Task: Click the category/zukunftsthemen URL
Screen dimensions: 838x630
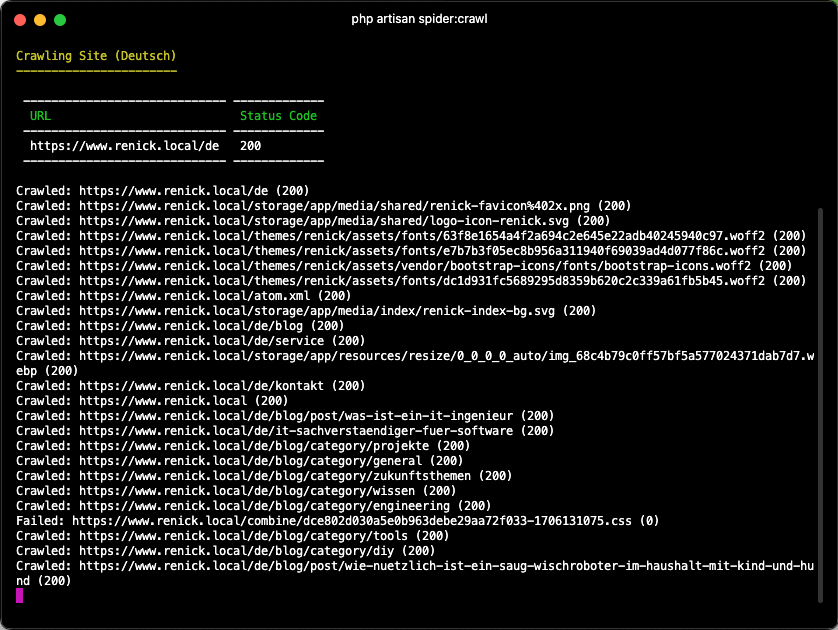Action: (275, 476)
